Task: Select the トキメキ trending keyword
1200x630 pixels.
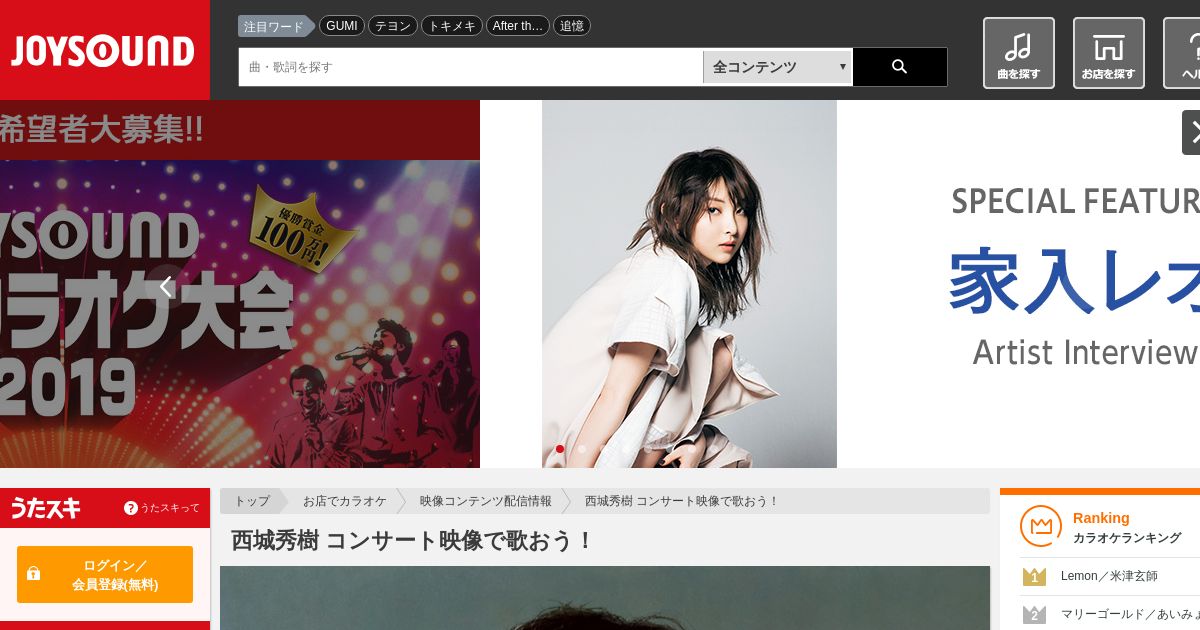Action: (x=452, y=26)
